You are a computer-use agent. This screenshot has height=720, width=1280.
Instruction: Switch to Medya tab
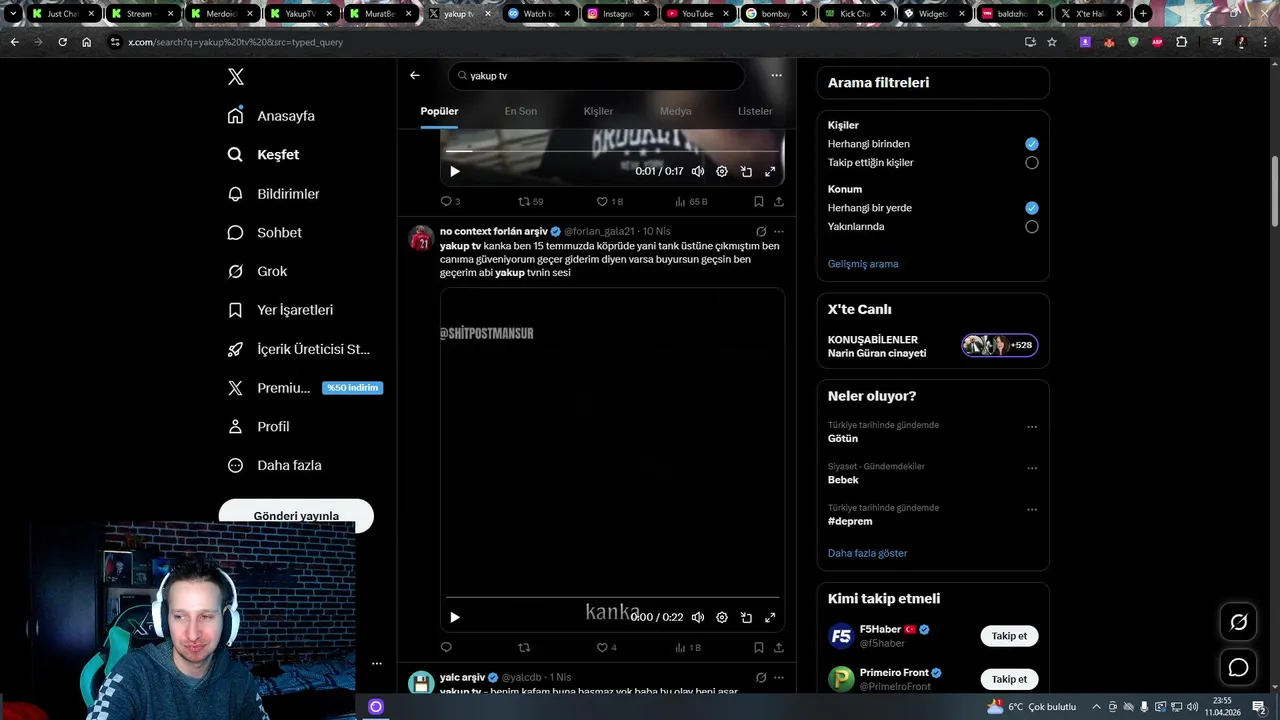[x=676, y=111]
